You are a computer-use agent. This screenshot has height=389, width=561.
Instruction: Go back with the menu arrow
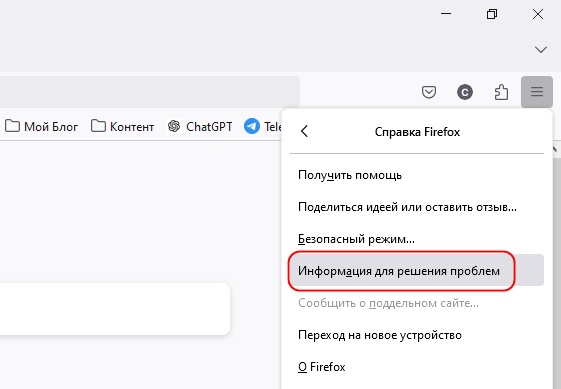304,131
